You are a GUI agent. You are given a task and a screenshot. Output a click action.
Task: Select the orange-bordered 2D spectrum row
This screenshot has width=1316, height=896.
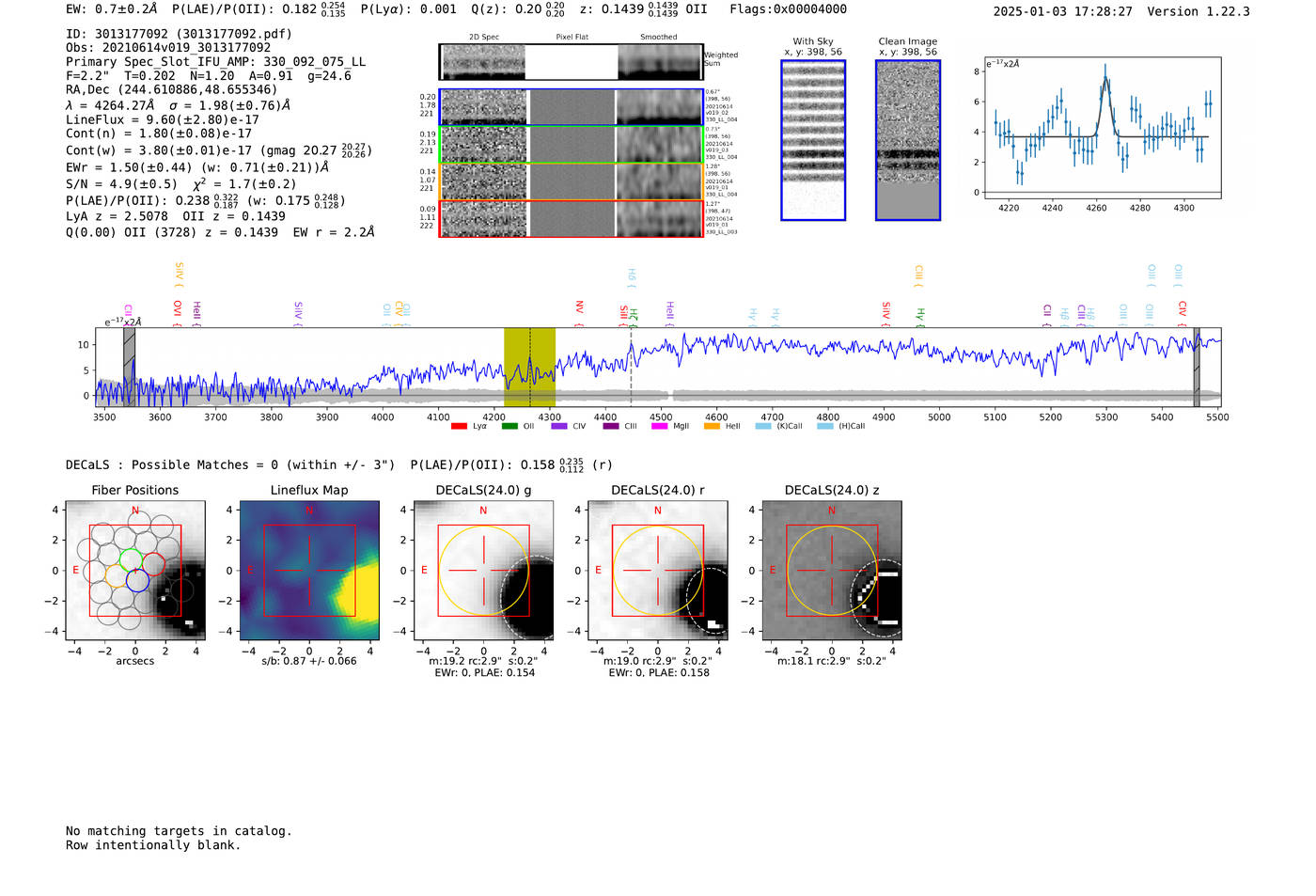(x=572, y=181)
